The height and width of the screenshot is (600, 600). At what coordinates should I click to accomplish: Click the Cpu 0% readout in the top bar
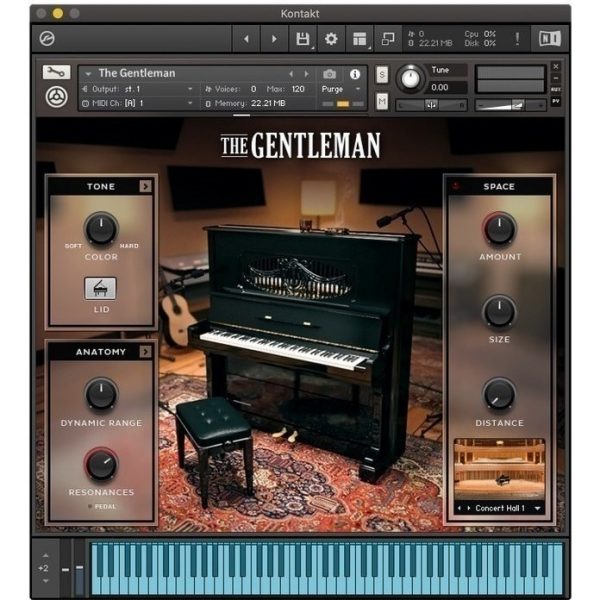point(480,34)
